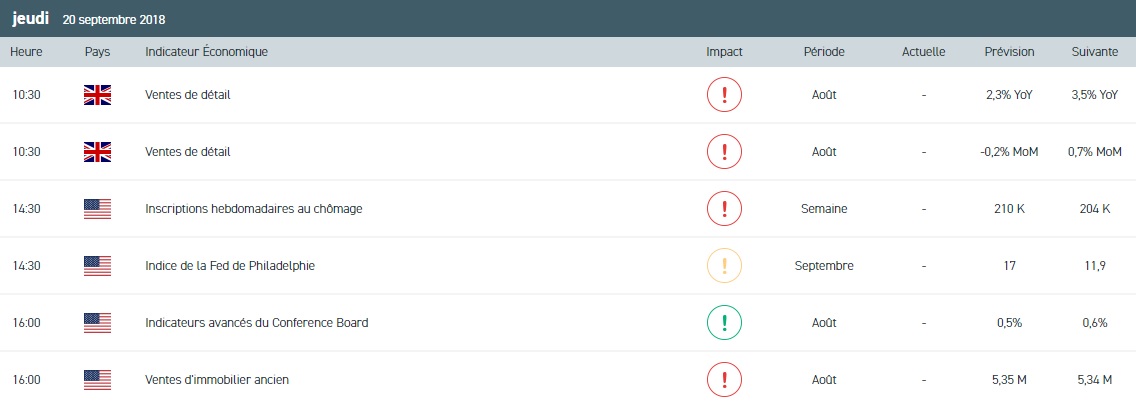Click the UK flag in the 3,5% YoY row
The width and height of the screenshot is (1136, 405).
tap(97, 95)
